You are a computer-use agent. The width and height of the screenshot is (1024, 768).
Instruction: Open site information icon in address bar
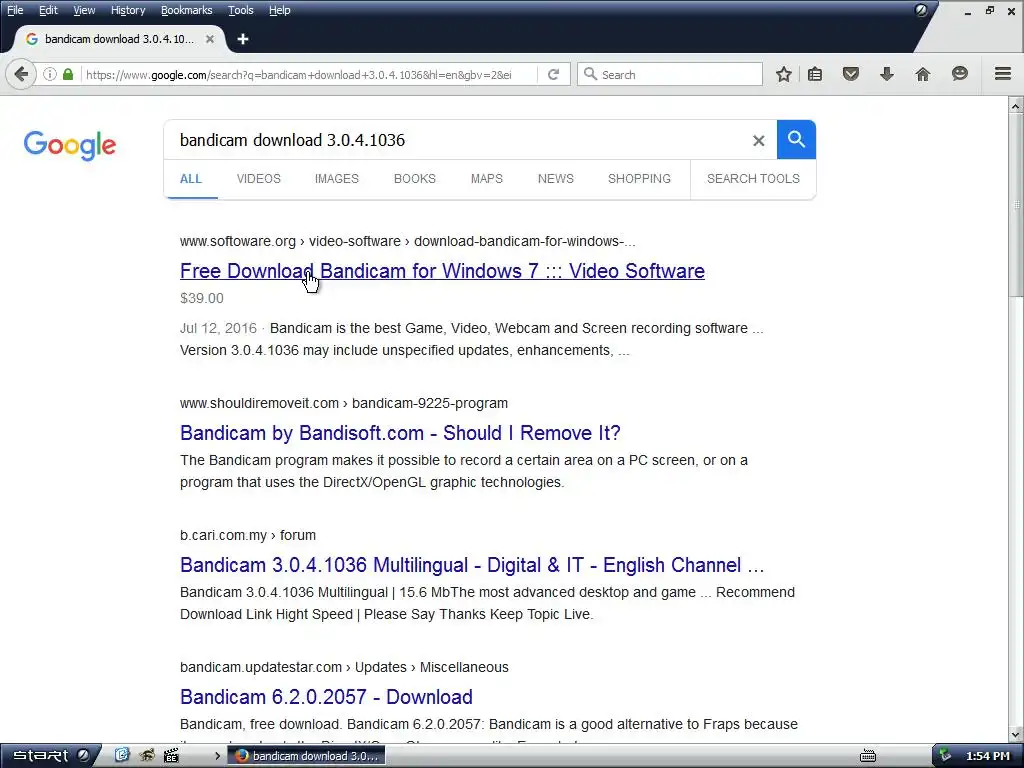[50, 74]
